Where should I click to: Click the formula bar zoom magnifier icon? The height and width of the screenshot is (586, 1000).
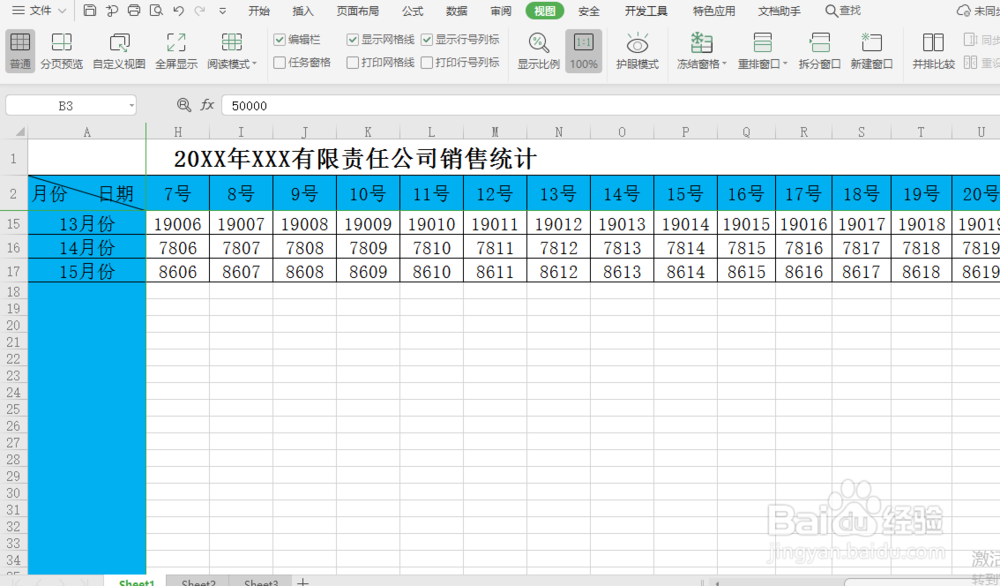(184, 105)
